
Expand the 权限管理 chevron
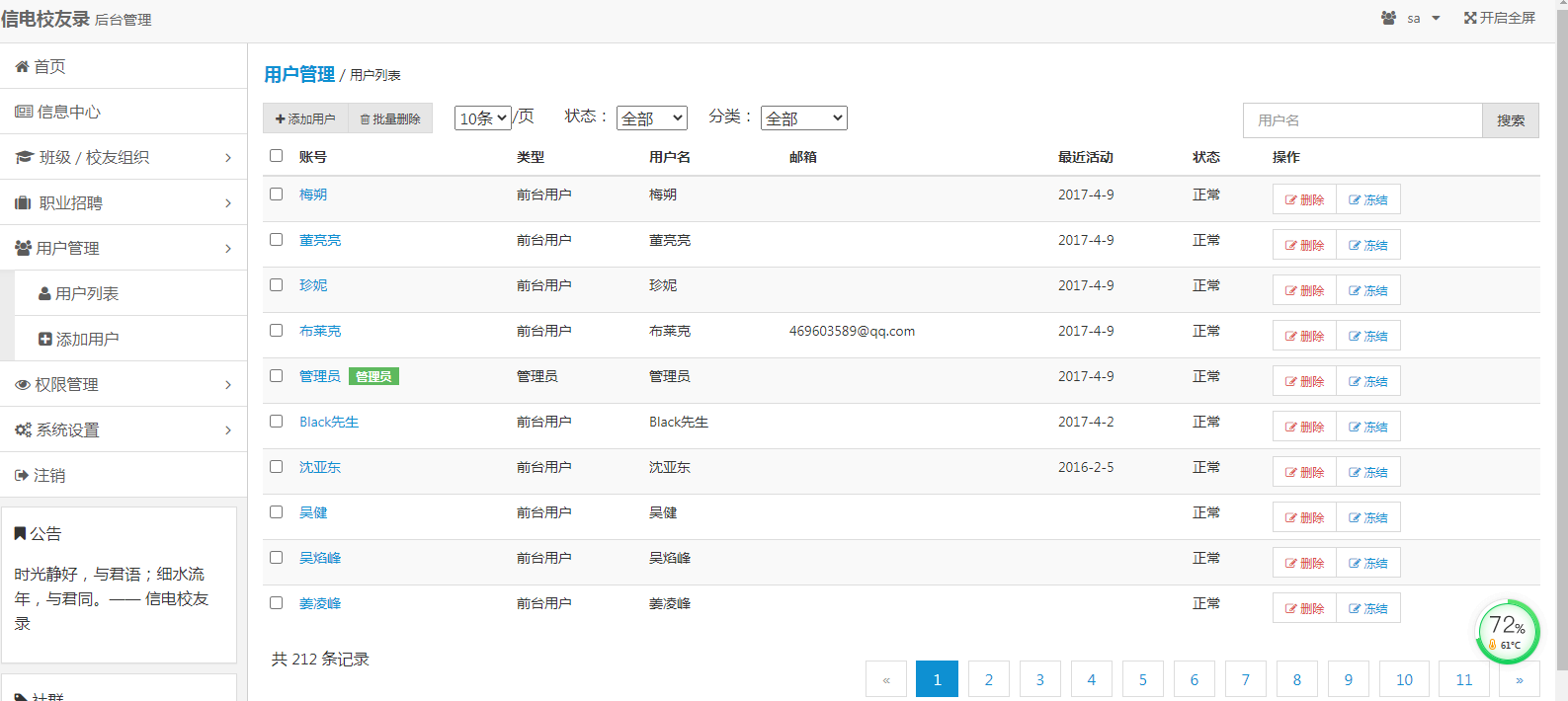[228, 385]
